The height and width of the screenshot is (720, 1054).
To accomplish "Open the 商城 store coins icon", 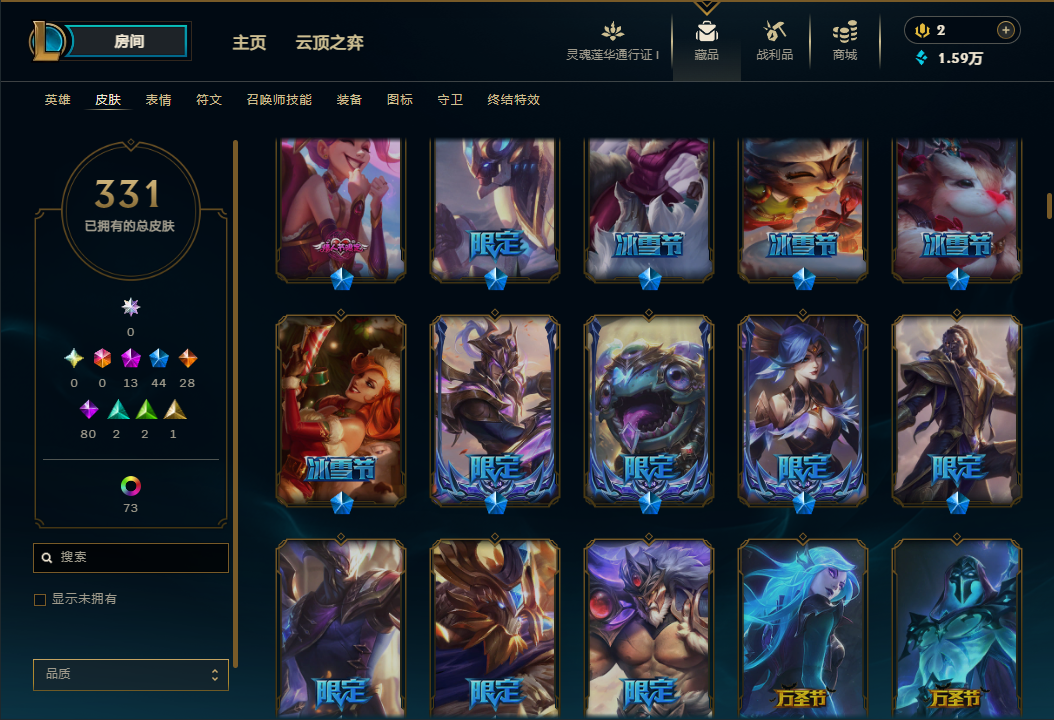I will 845,32.
